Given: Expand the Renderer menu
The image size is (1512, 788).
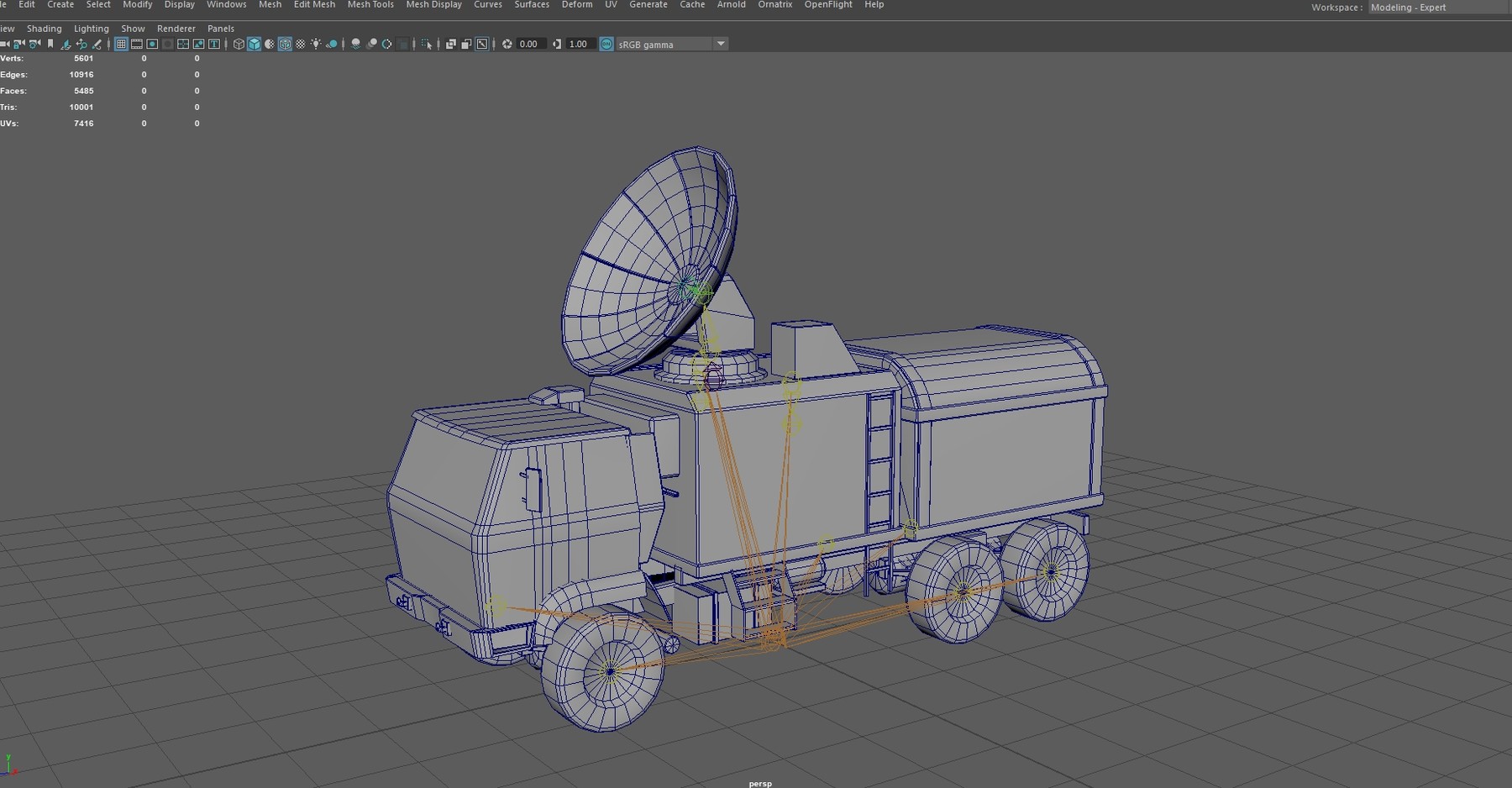Looking at the screenshot, I should (x=176, y=28).
